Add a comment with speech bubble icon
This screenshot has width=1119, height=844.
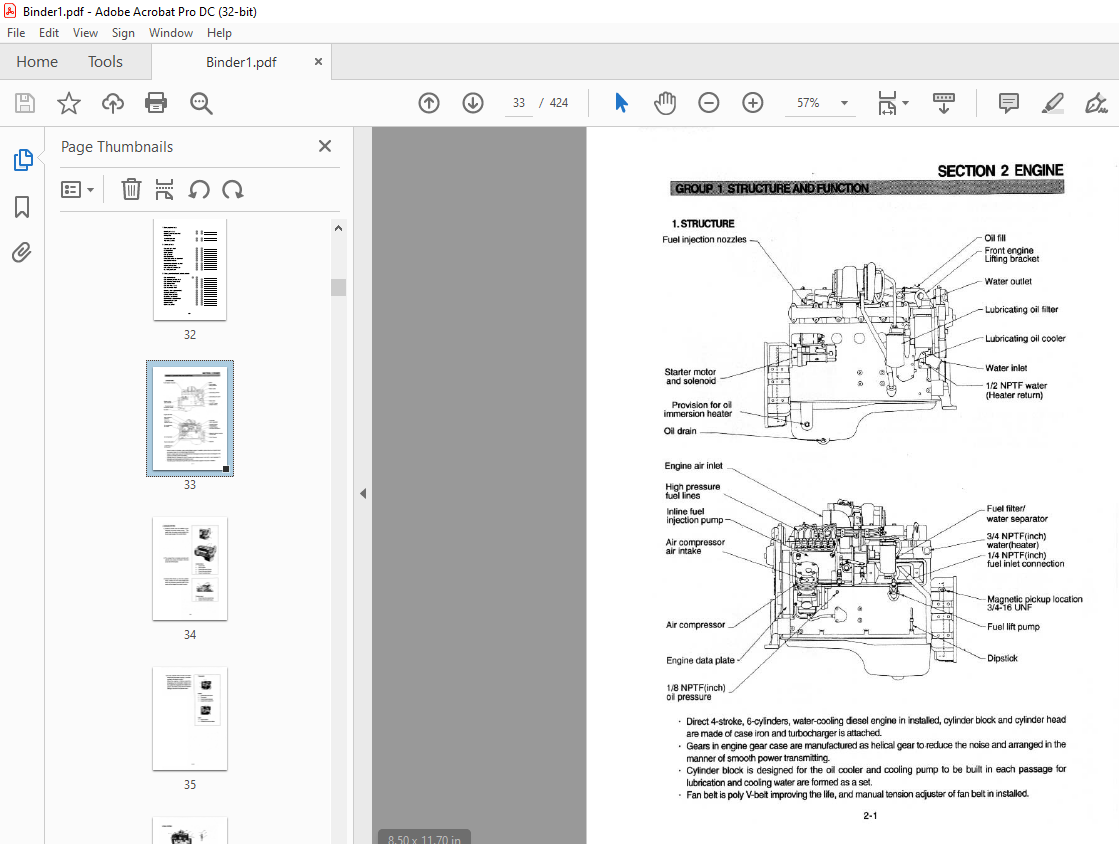[1008, 103]
